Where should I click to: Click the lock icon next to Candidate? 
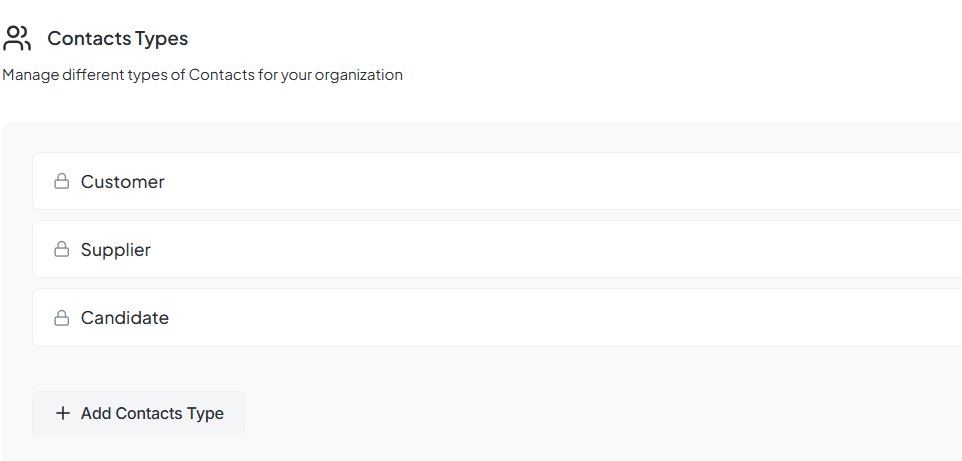pos(62,318)
